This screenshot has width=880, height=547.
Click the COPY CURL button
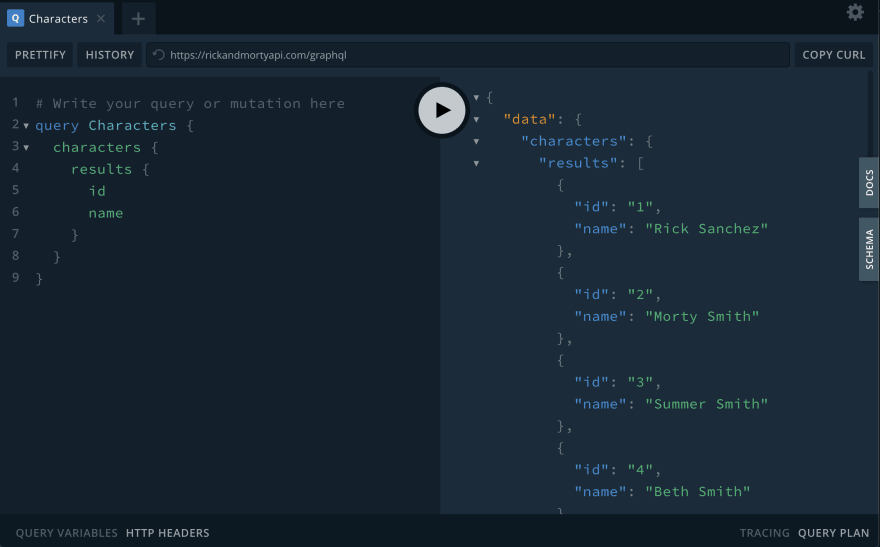833,55
